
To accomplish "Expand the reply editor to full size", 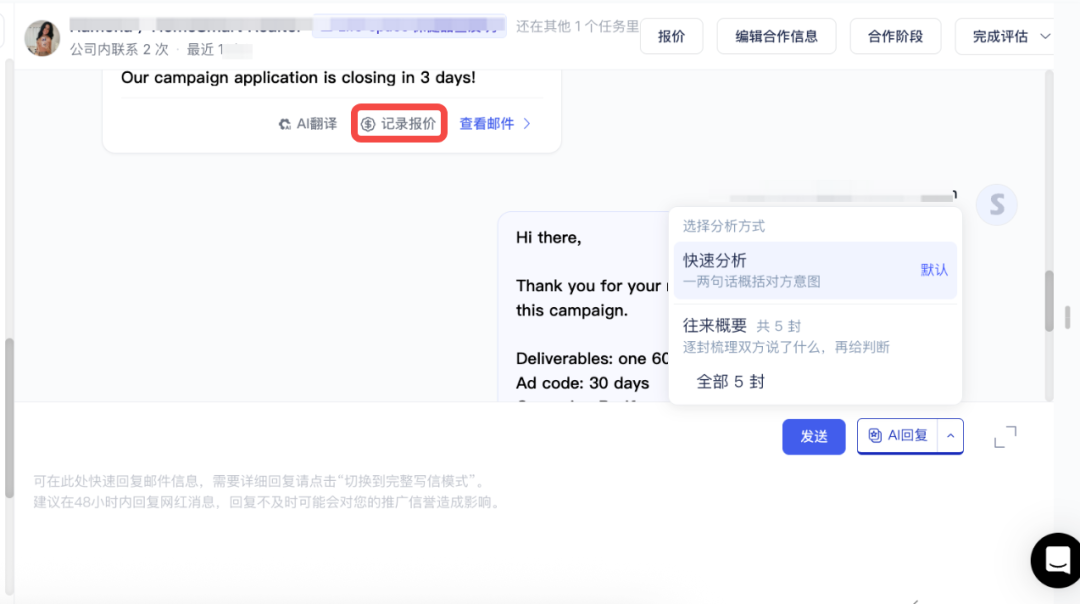I will 1005,437.
